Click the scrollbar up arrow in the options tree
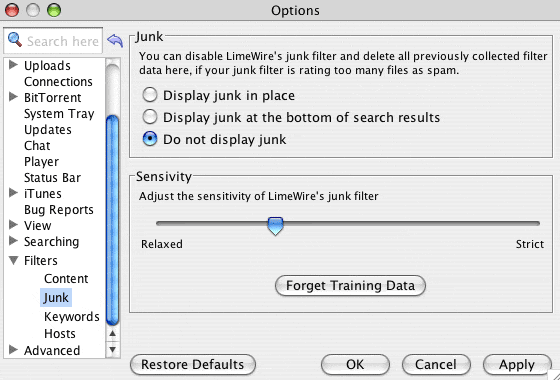 point(112,334)
